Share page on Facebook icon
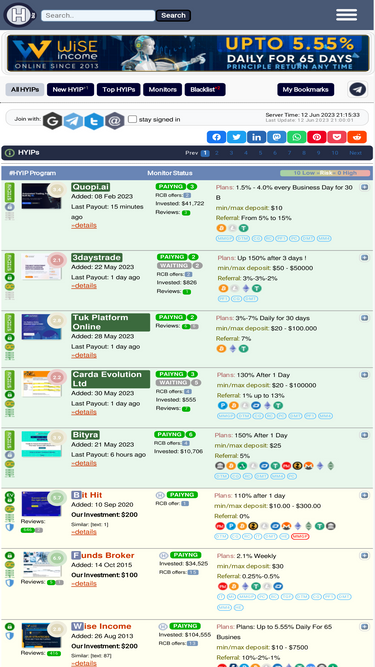The image size is (375, 667). [x=216, y=137]
